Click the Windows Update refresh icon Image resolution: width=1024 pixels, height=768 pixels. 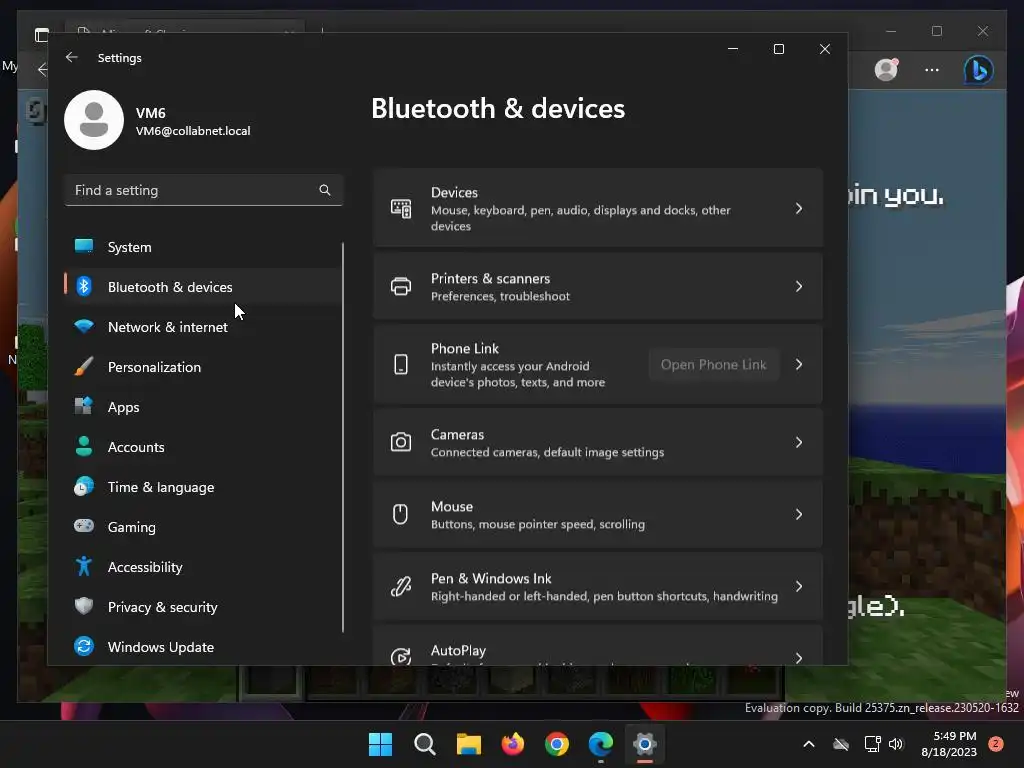tap(84, 646)
